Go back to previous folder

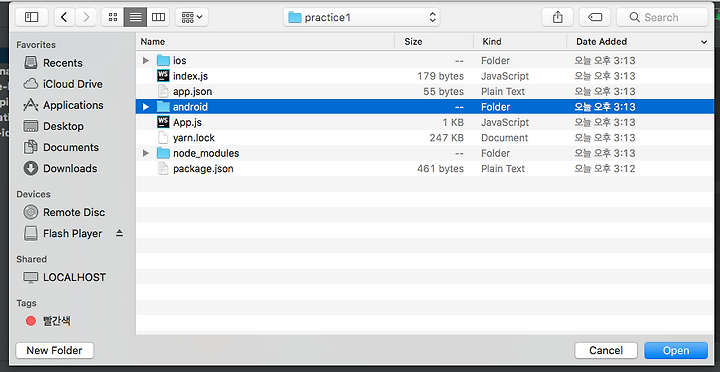point(64,17)
